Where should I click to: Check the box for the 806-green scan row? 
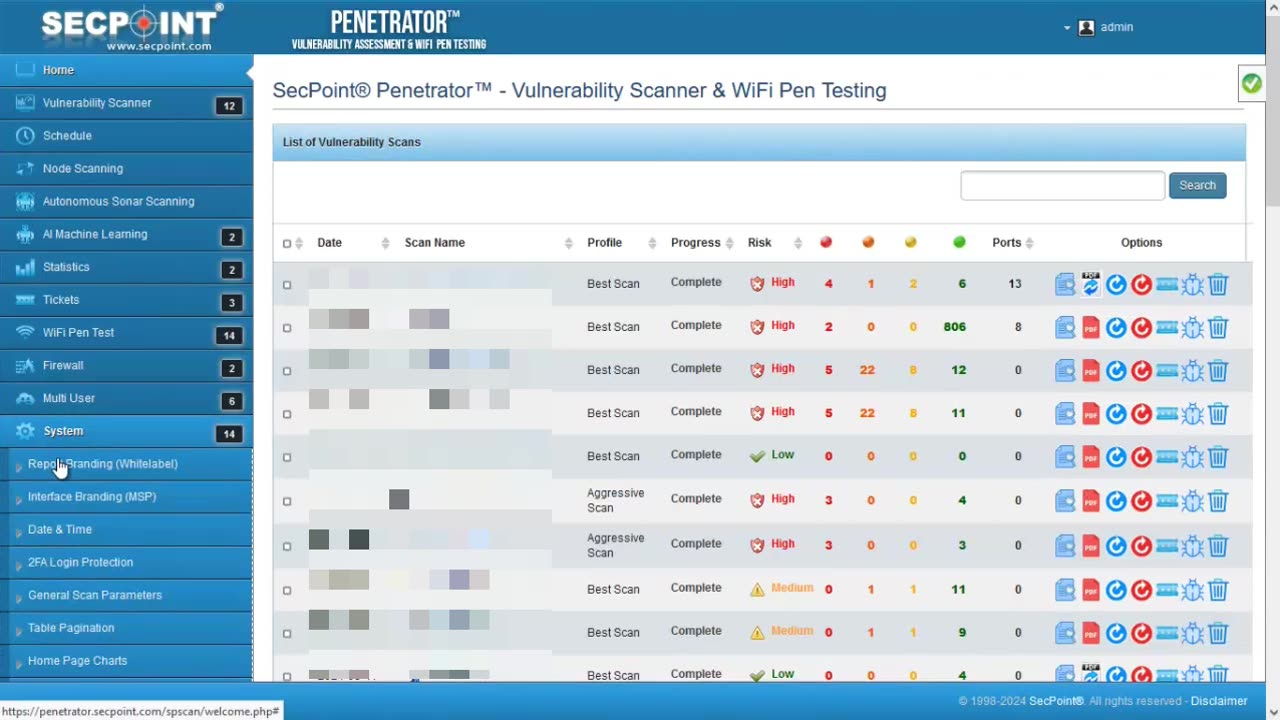click(287, 328)
